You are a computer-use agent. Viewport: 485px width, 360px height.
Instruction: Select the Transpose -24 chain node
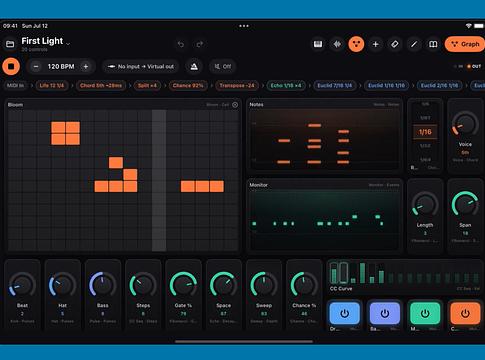pyautogui.click(x=237, y=86)
